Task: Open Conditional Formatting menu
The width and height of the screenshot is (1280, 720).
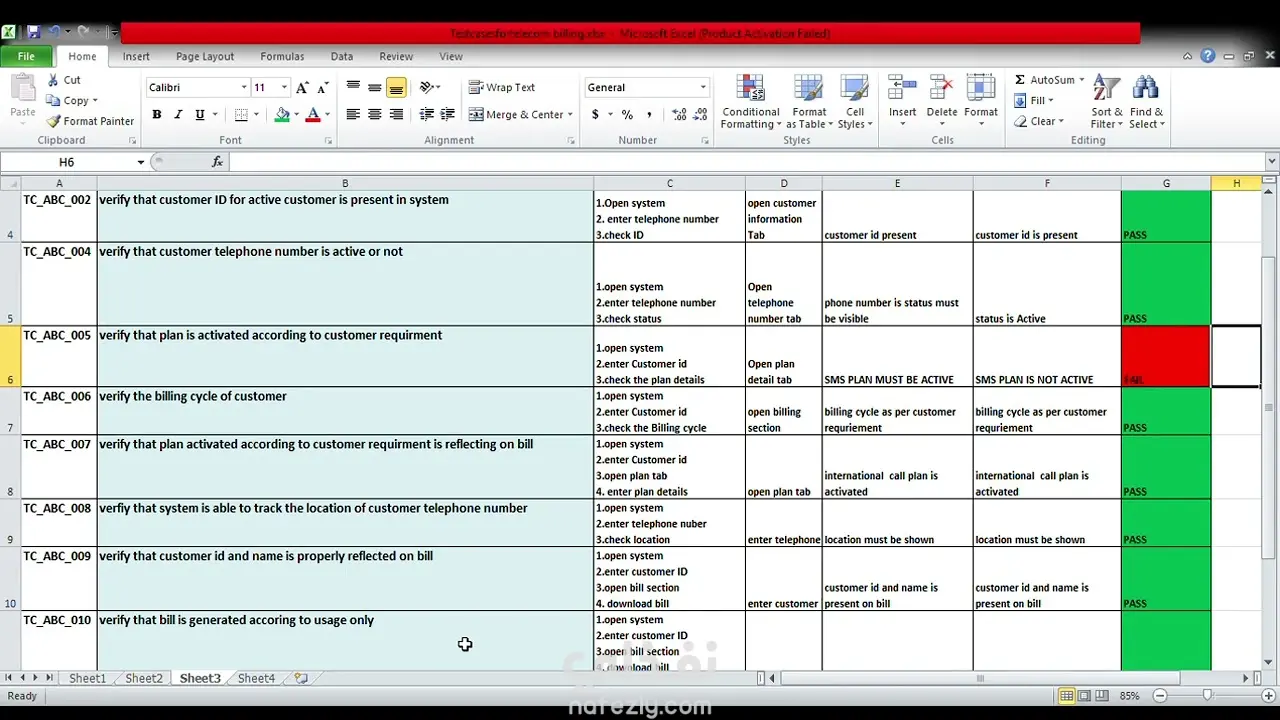Action: coord(750,102)
